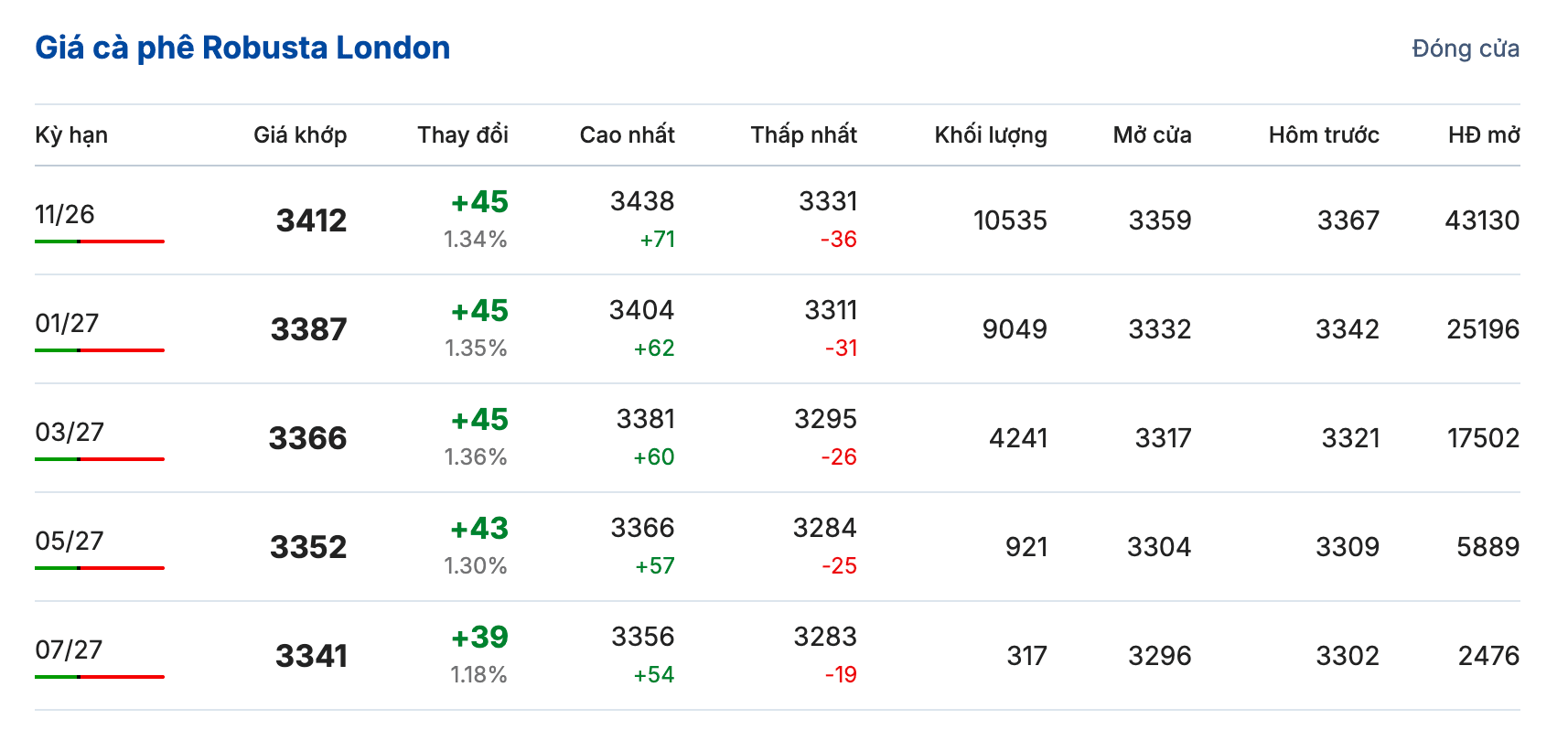The width and height of the screenshot is (1568, 730).
Task: Click the Hôm trước column header
Action: pyautogui.click(x=1324, y=135)
